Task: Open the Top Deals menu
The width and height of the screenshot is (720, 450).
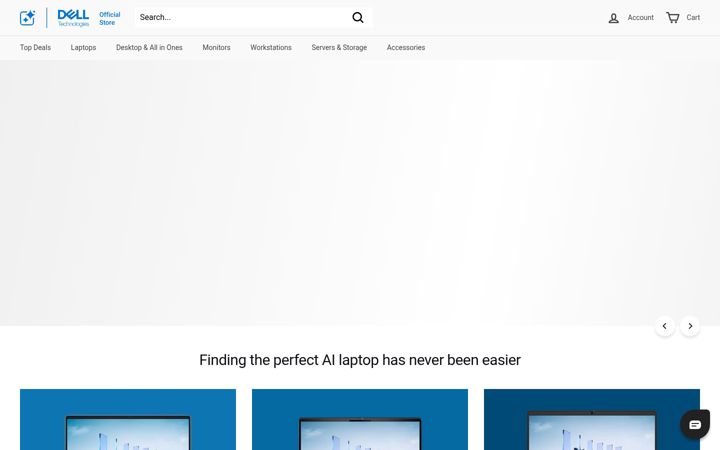Action: [35, 47]
